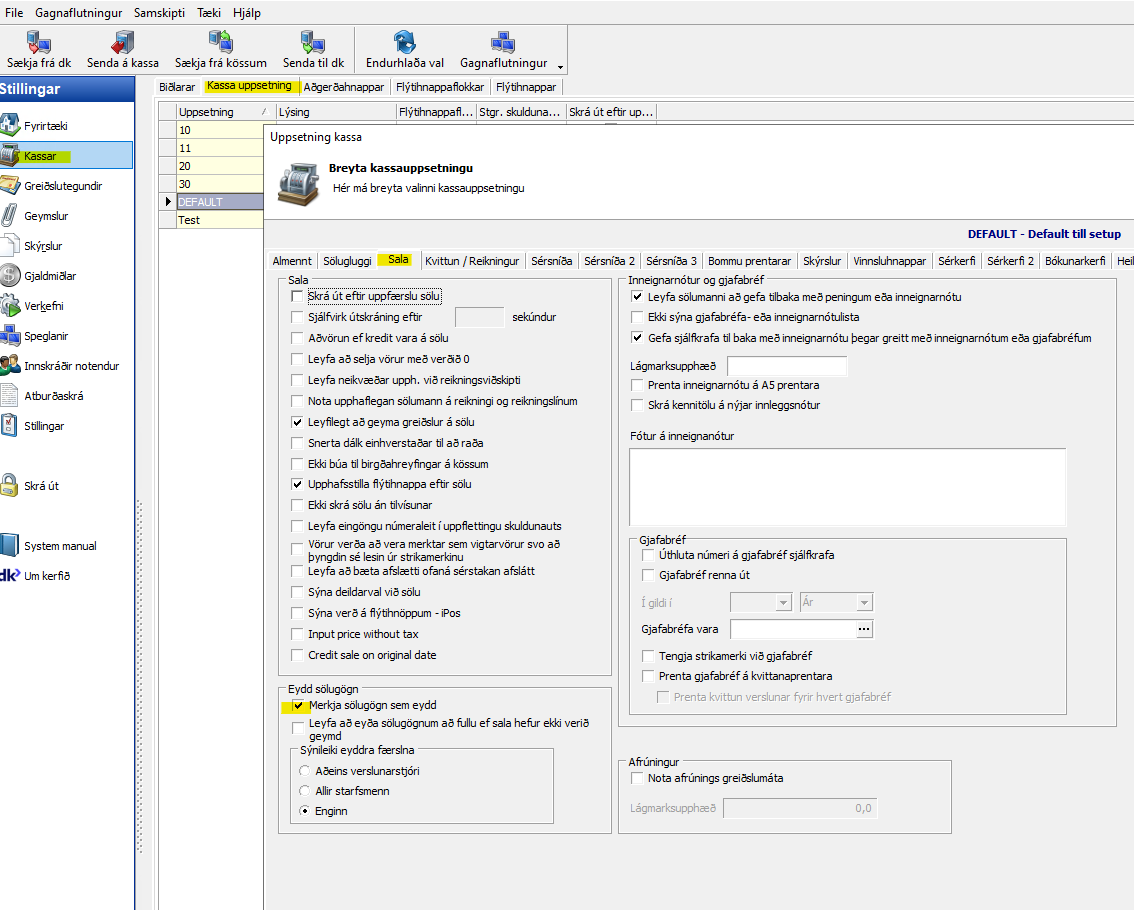The height and width of the screenshot is (910, 1134).
Task: Open Greiðslutegundir in the sidebar
Action: click(63, 186)
